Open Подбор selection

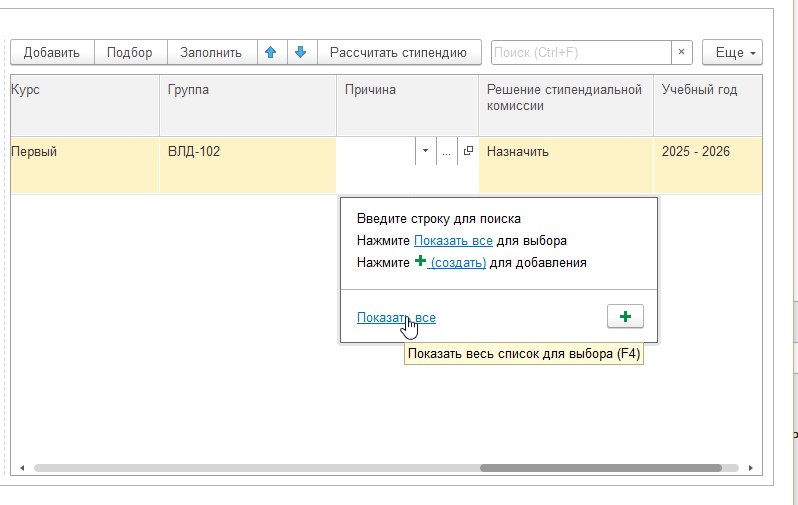click(x=130, y=52)
